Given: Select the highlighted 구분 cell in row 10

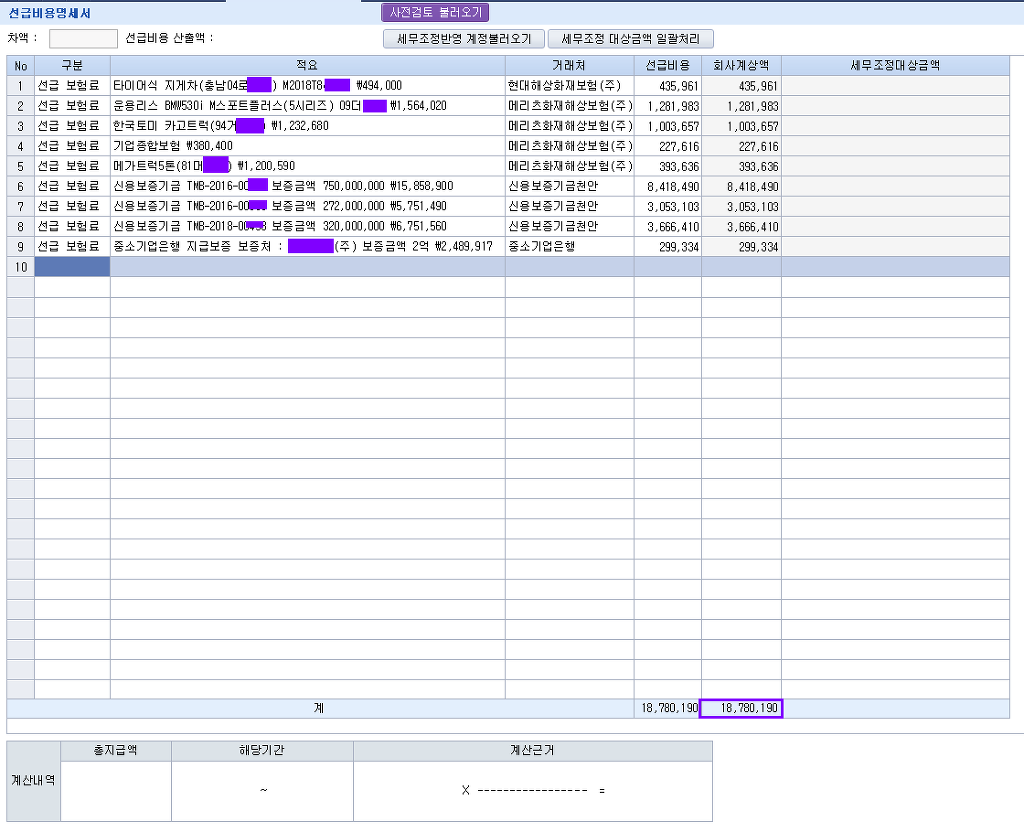Looking at the screenshot, I should [x=72, y=266].
